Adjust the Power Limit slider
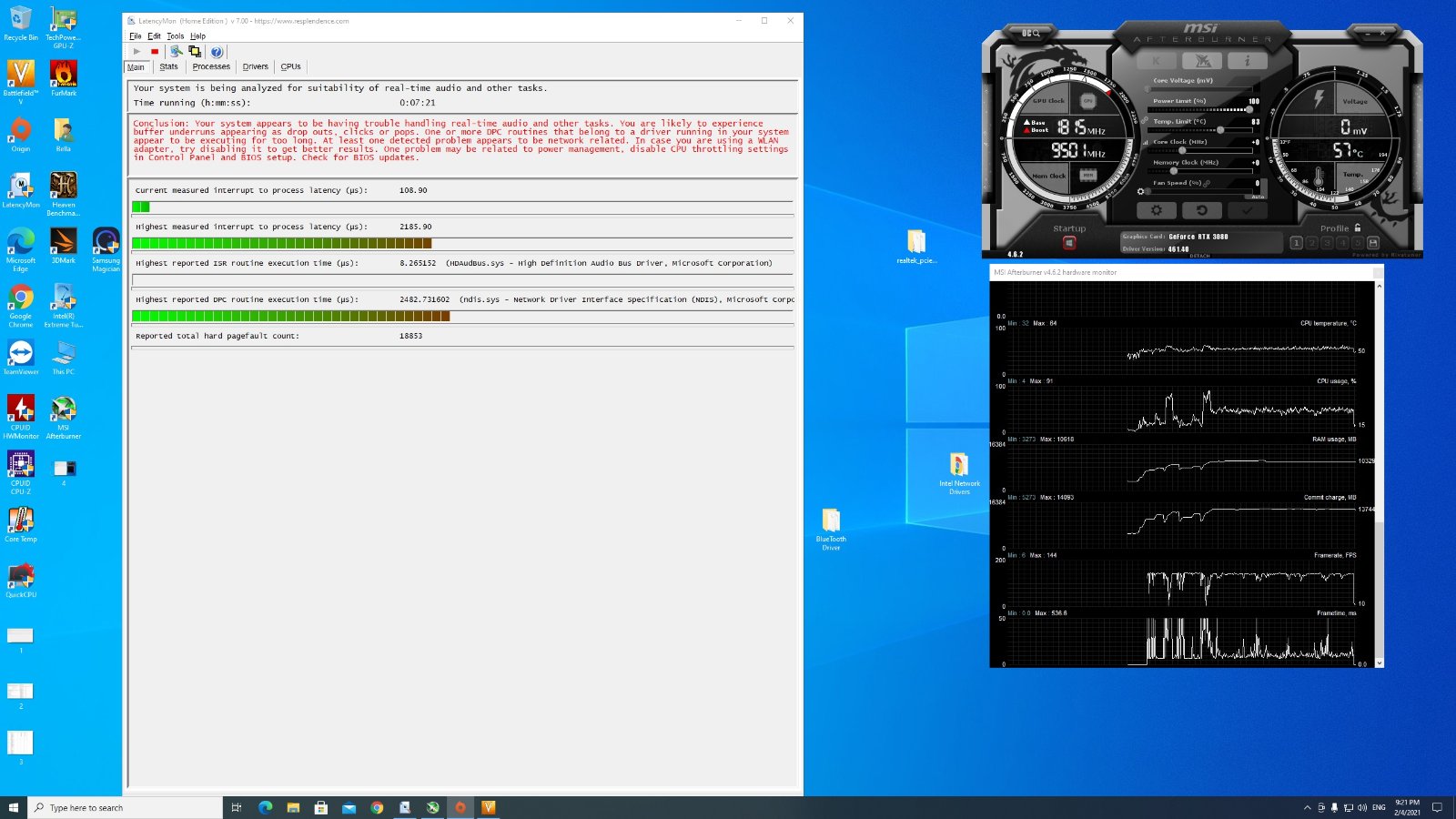Screen dimensions: 1456x819 click(x=1201, y=109)
